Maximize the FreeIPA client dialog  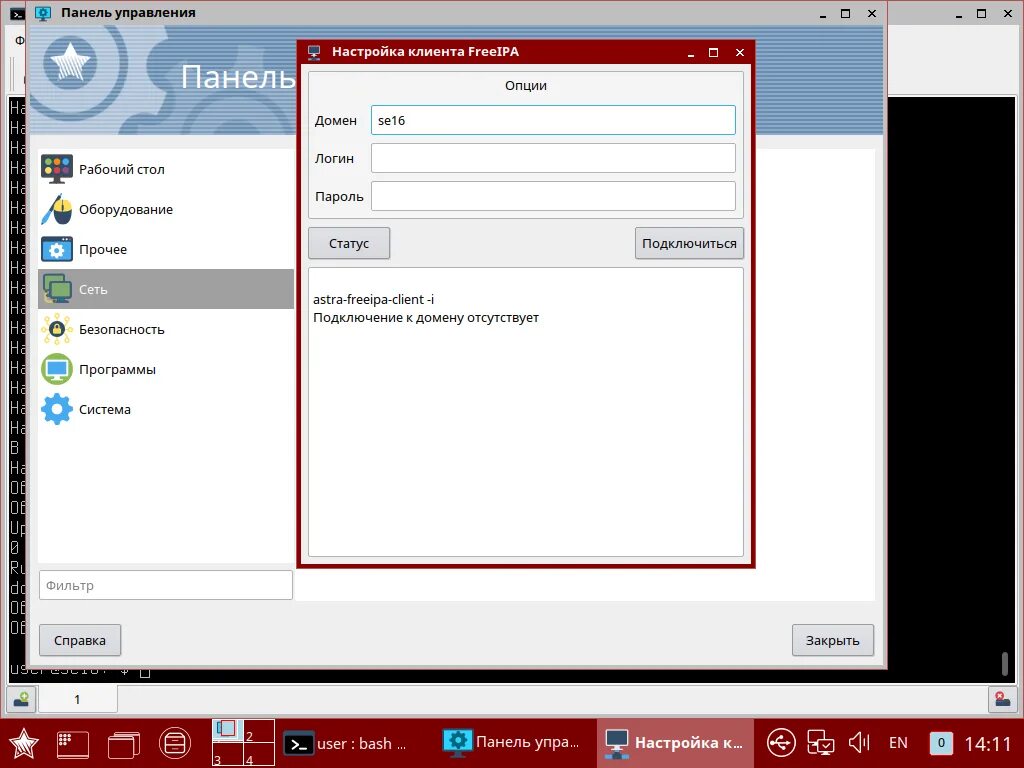point(714,52)
